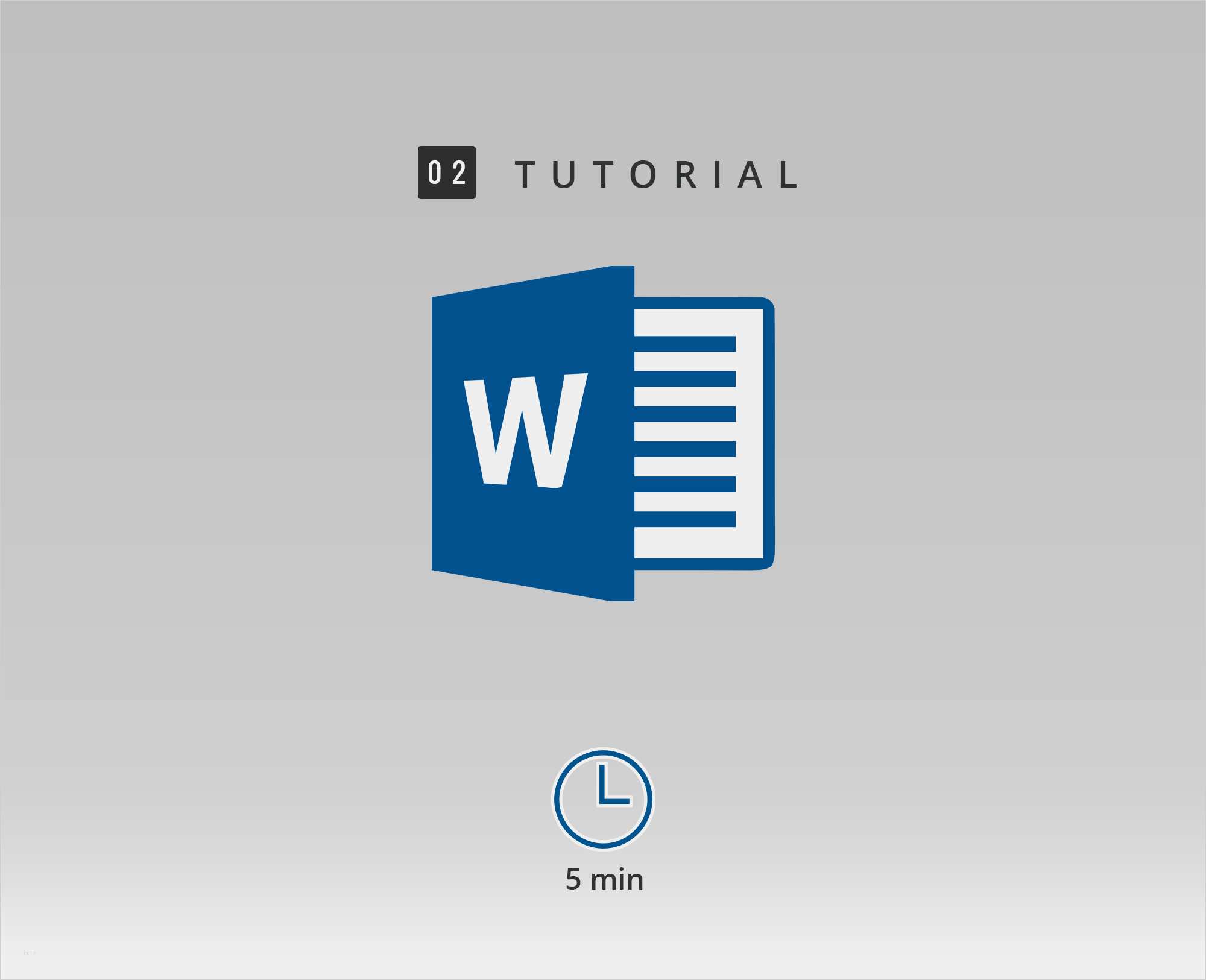Click the TUTORIAL heading text
The height and width of the screenshot is (980, 1206).
click(x=657, y=174)
